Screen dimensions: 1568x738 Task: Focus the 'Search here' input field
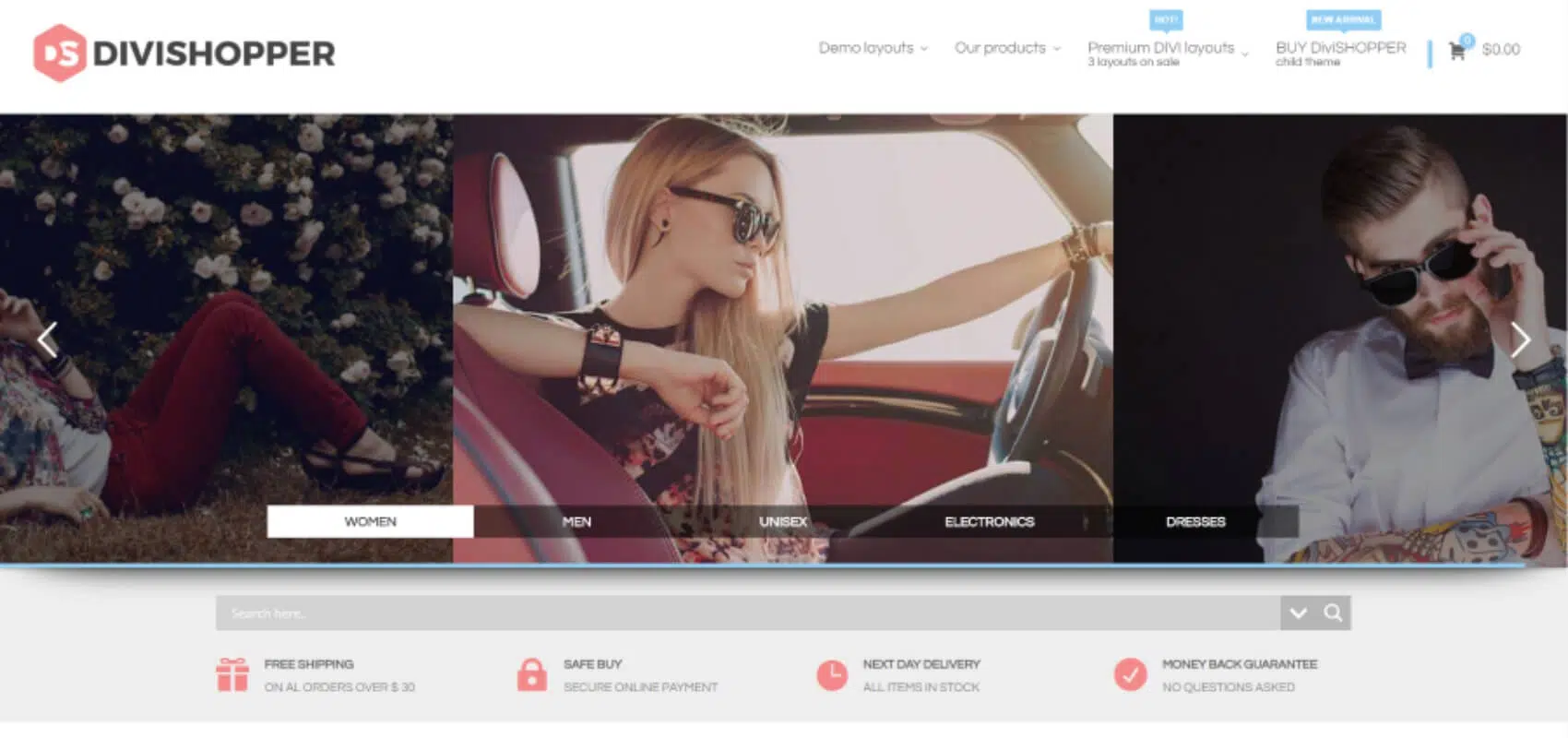pyautogui.click(x=748, y=613)
